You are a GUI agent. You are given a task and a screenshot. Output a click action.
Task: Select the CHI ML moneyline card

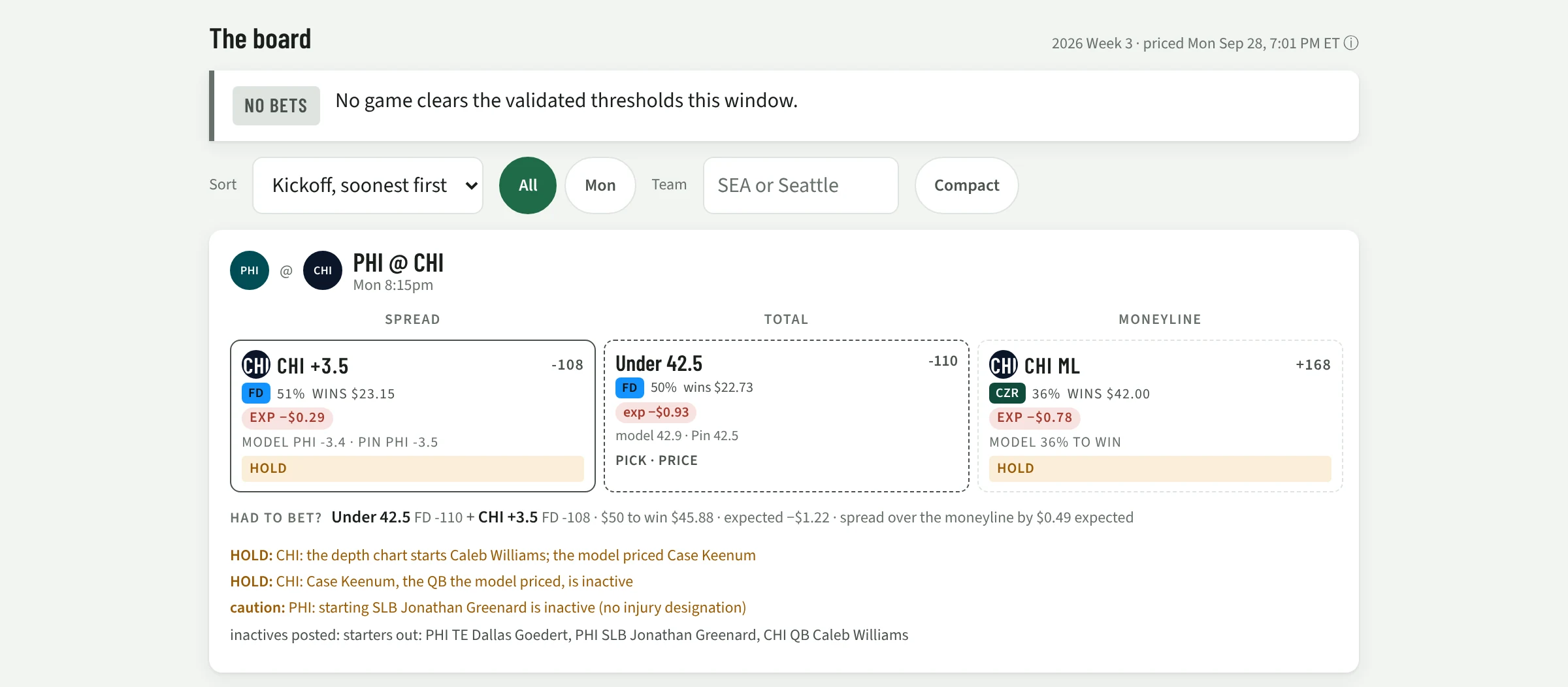[1160, 416]
